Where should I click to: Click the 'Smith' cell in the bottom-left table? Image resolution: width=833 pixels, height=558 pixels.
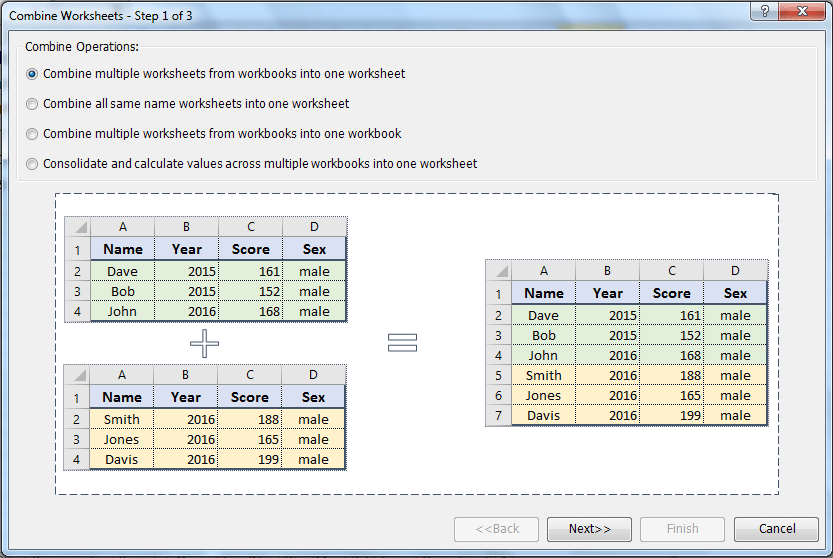point(122,419)
